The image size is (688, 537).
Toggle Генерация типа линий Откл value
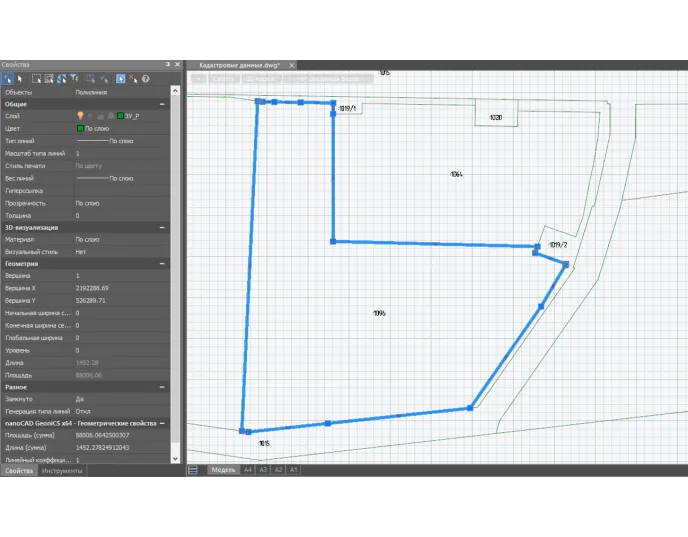click(120, 411)
